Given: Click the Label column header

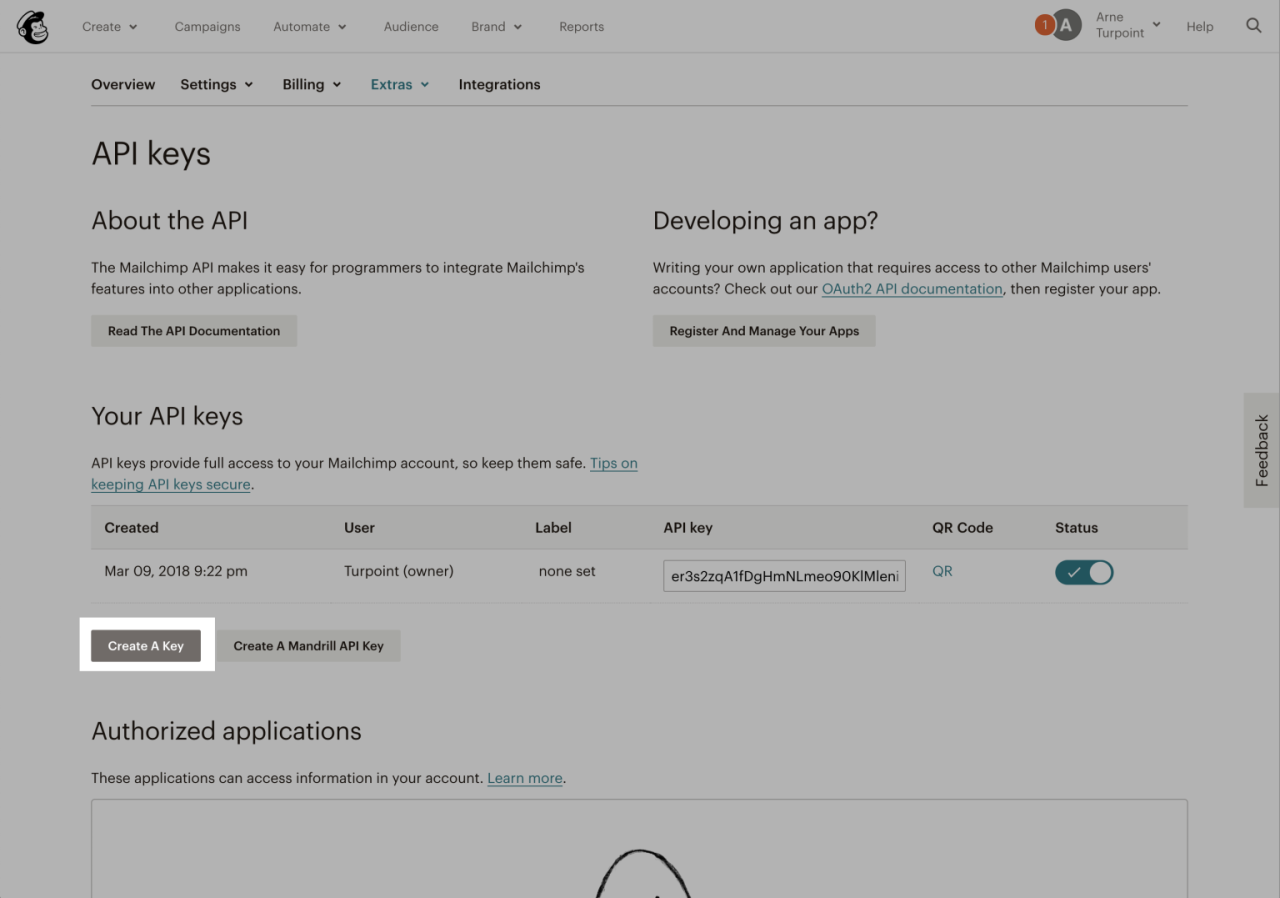Looking at the screenshot, I should click(x=553, y=528).
